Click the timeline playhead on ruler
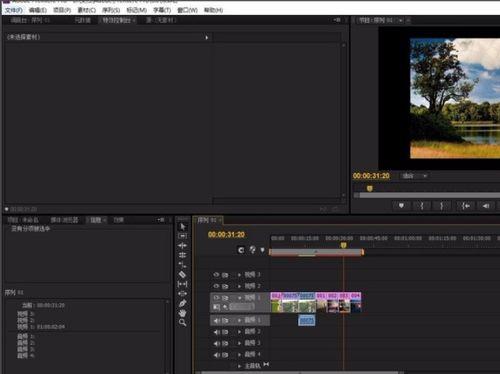 343,245
